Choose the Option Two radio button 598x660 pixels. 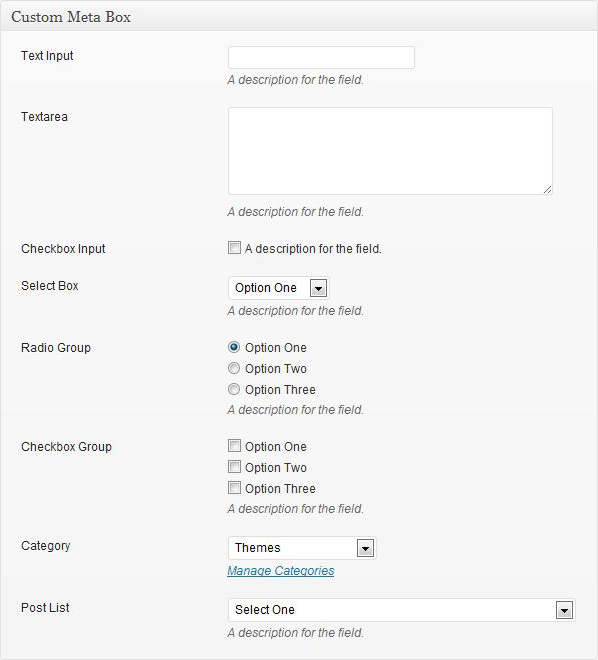(x=234, y=368)
